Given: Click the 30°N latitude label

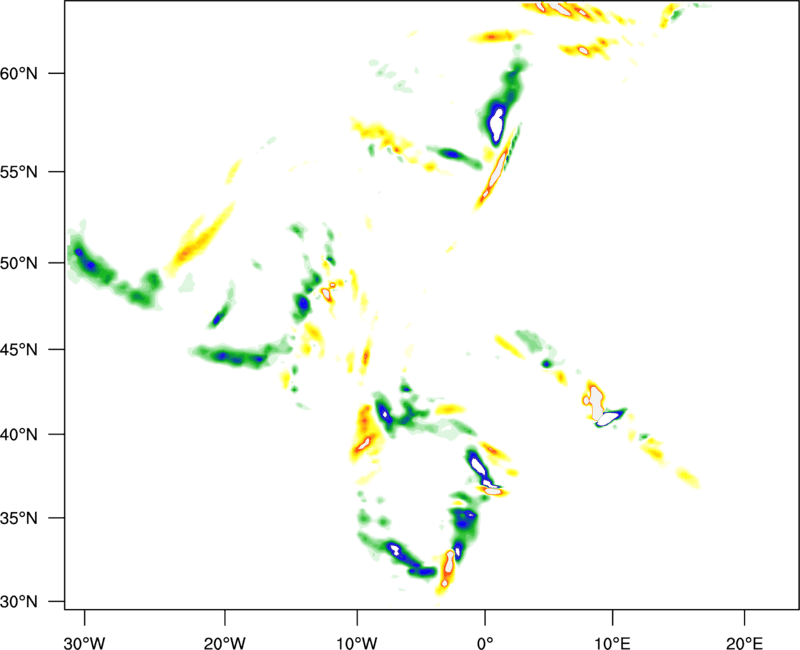Looking at the screenshot, I should (19, 602).
